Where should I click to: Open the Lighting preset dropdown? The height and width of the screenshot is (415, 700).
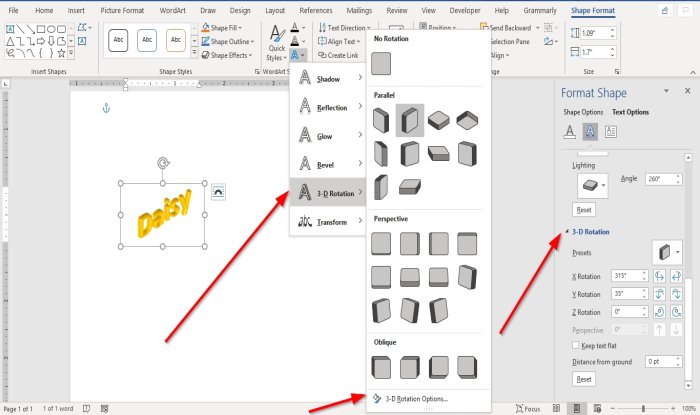[590, 185]
